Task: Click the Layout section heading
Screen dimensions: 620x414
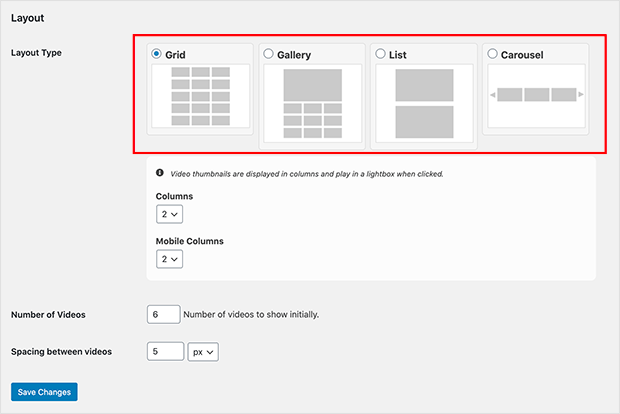Action: click(27, 18)
